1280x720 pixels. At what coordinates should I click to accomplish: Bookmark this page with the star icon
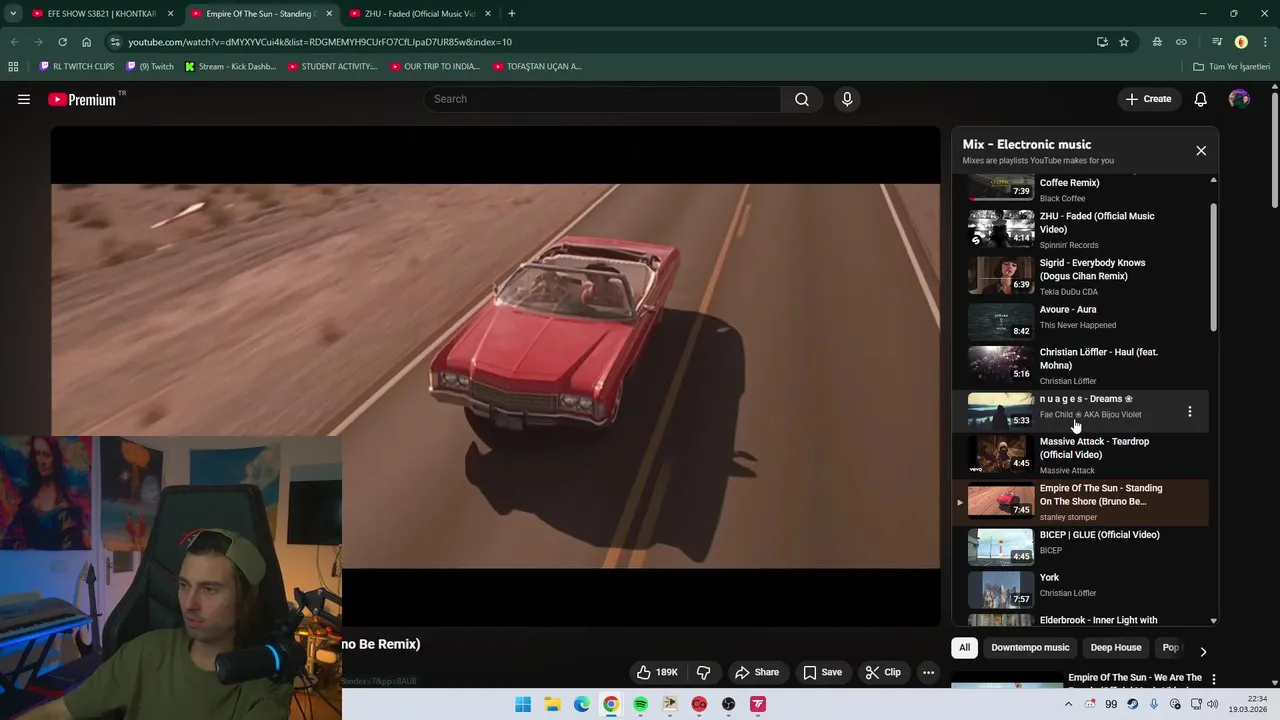pyautogui.click(x=1124, y=42)
